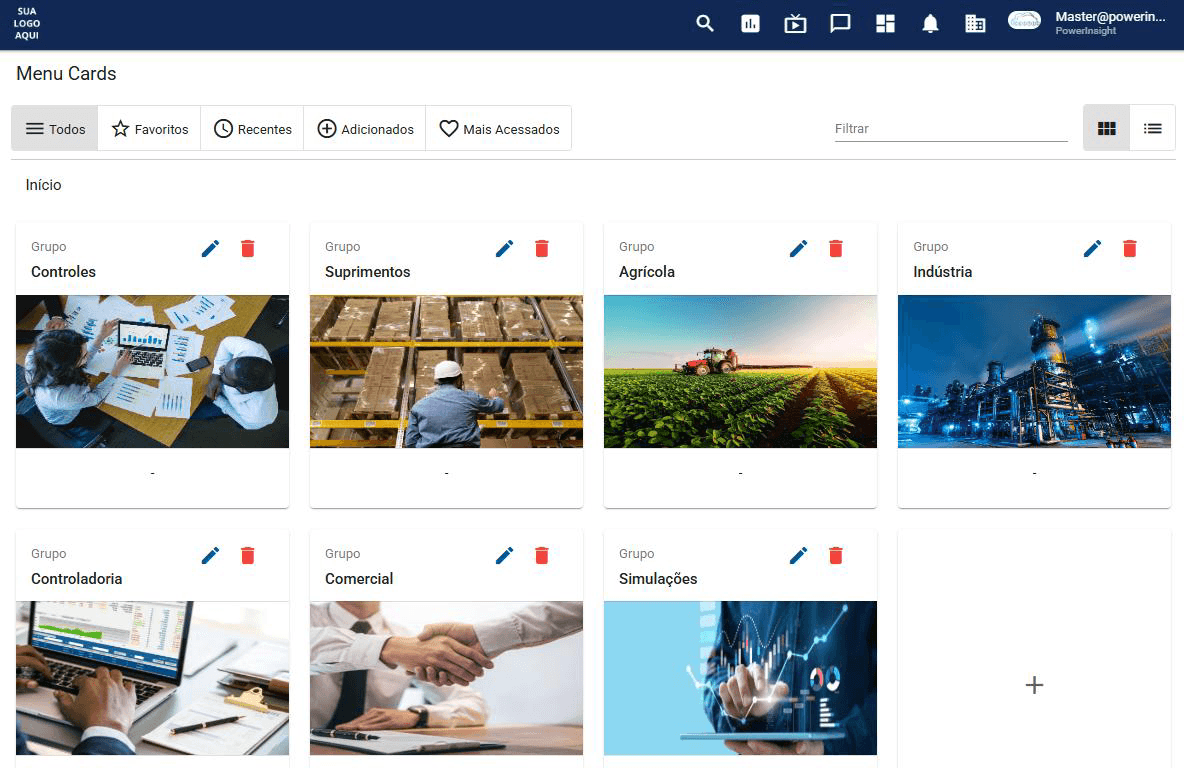1184x768 pixels.
Task: Click the Filtrar input field
Action: click(x=951, y=128)
